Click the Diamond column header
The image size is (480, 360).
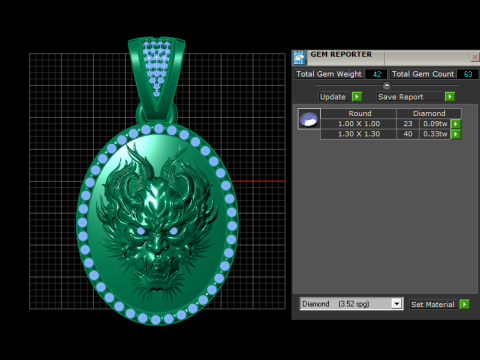[429, 113]
